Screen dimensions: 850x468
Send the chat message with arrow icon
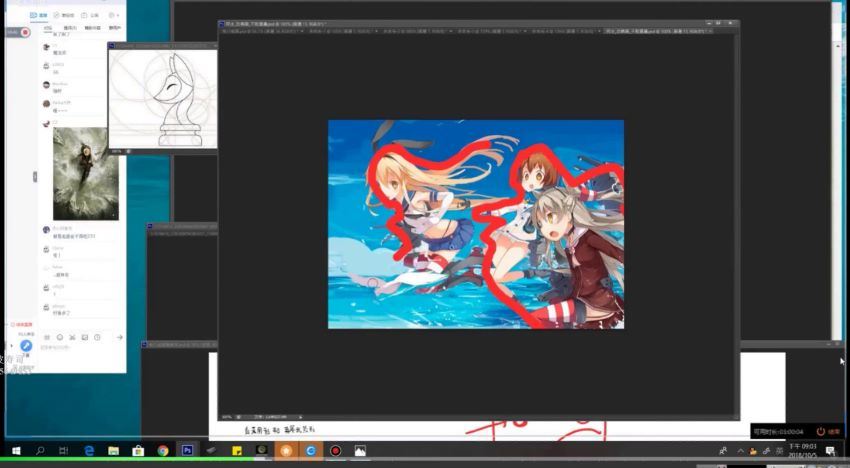coord(119,337)
